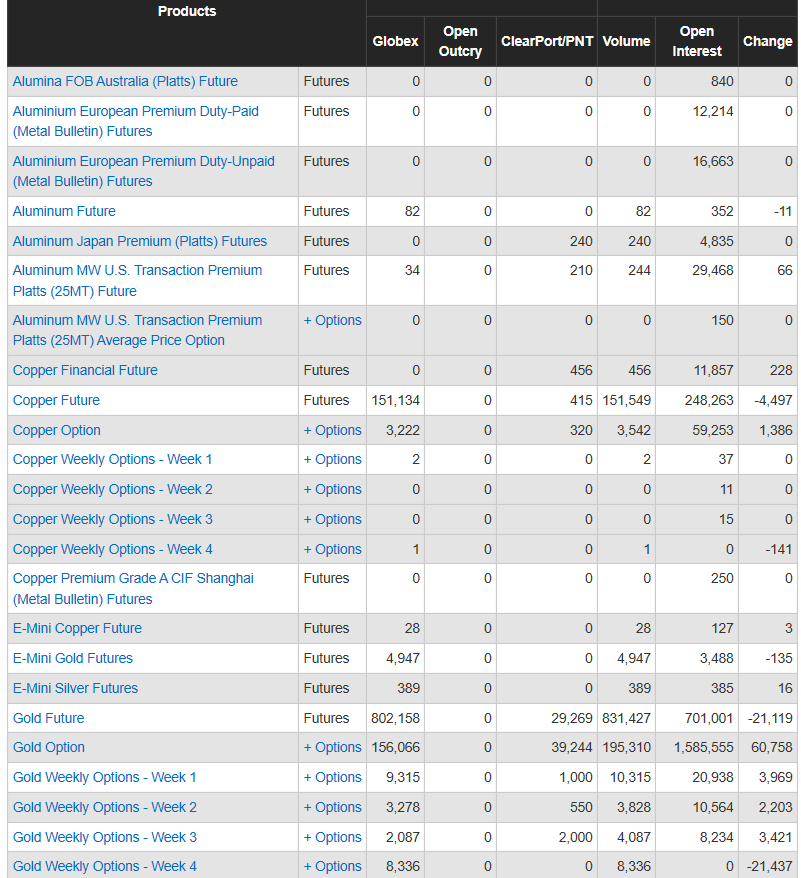Select Copper Future Globex value 151,134
Screen dimensions: 801x878
click(395, 400)
